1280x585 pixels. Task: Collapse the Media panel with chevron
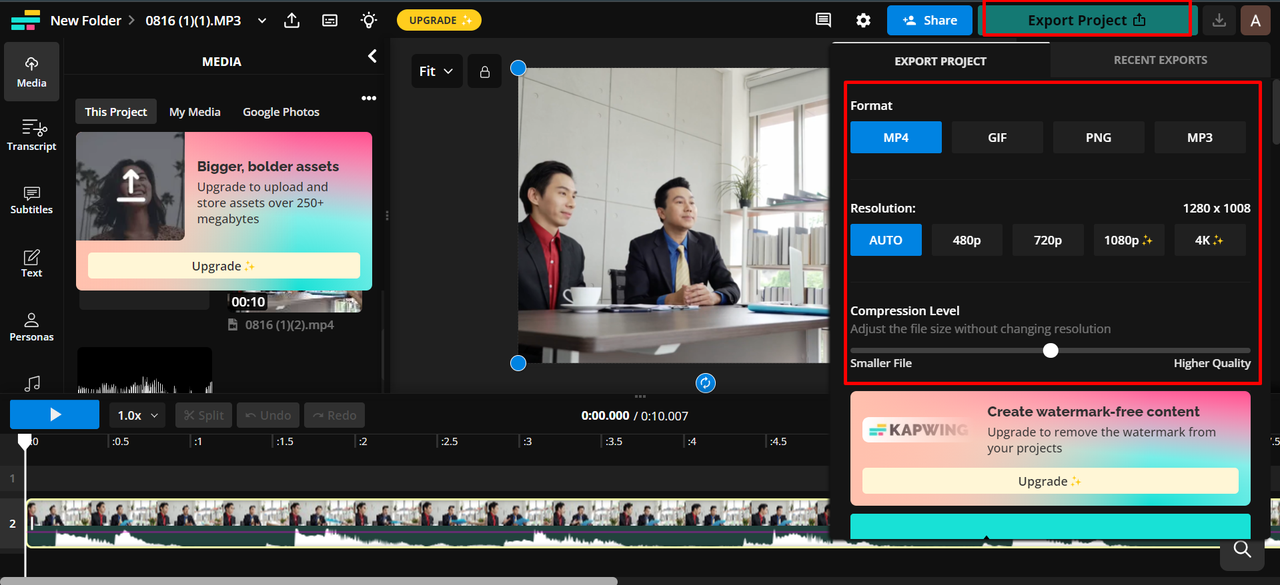[372, 57]
